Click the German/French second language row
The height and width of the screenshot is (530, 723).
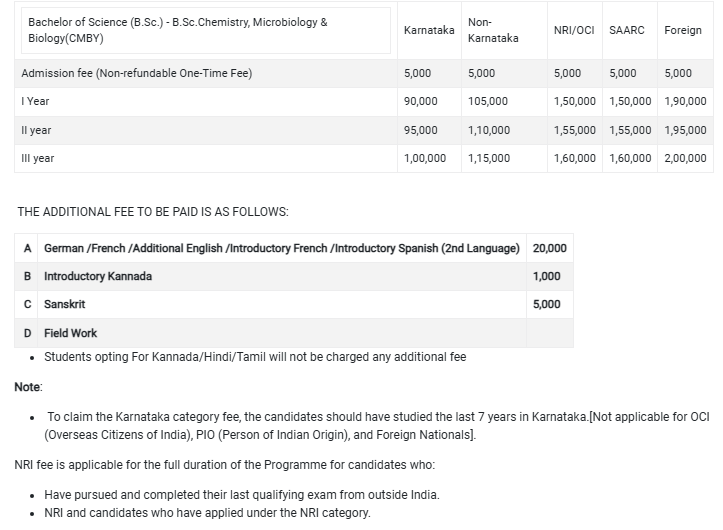tap(282, 248)
